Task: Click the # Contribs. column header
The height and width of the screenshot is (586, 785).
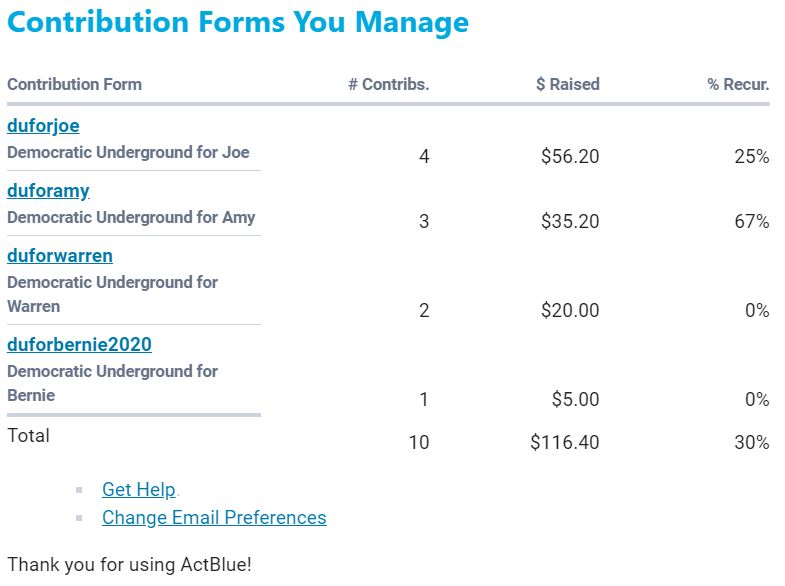Action: tap(388, 84)
